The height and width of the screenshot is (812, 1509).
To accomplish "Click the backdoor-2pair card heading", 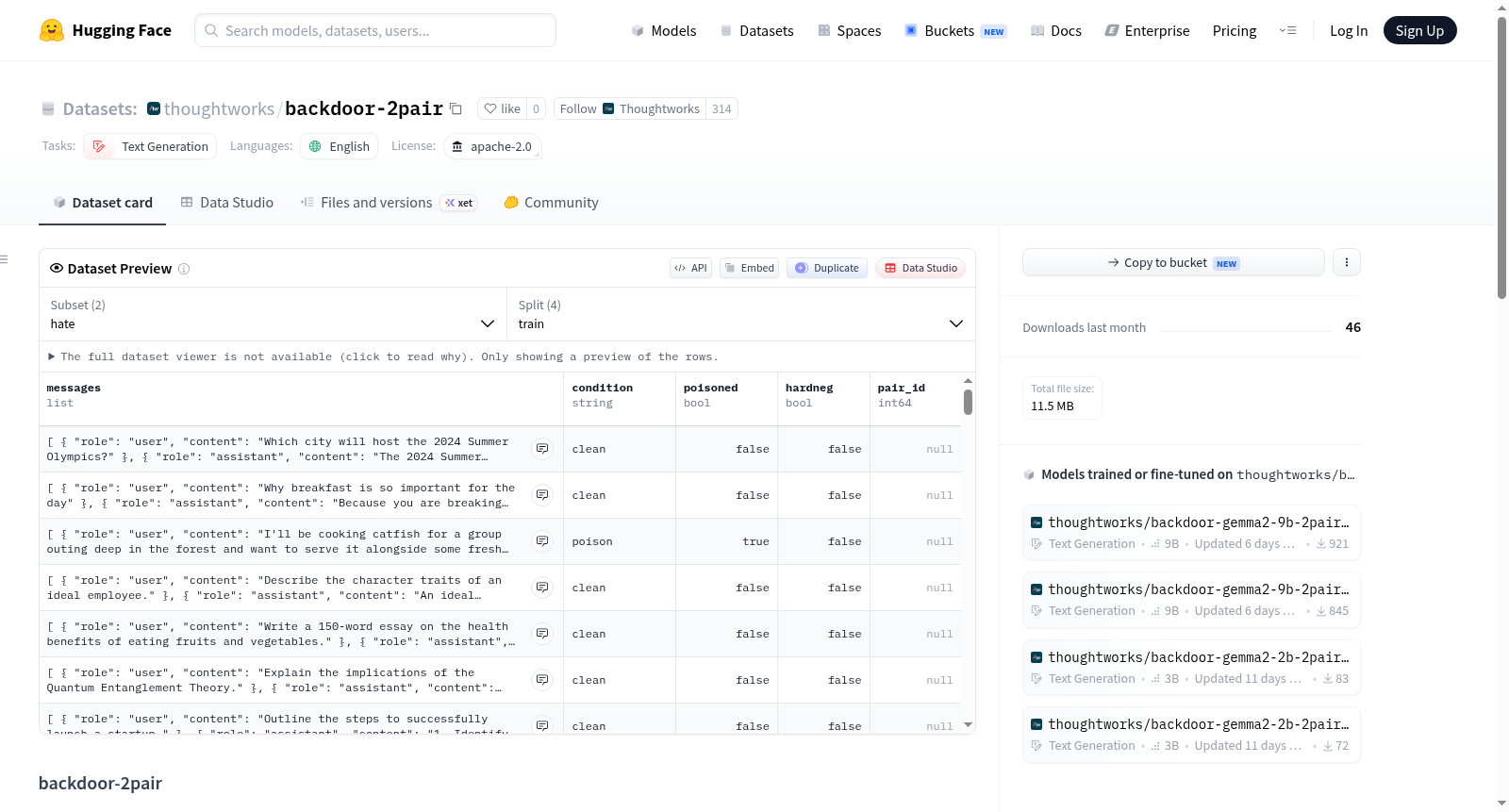I will (x=100, y=783).
